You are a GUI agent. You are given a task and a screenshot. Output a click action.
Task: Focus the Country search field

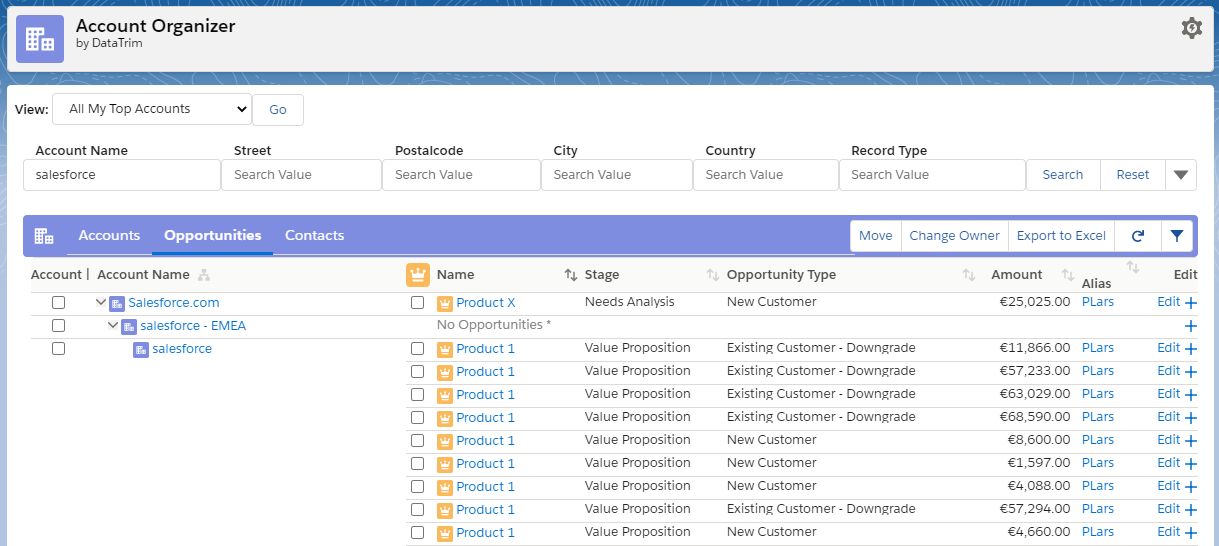tap(766, 174)
